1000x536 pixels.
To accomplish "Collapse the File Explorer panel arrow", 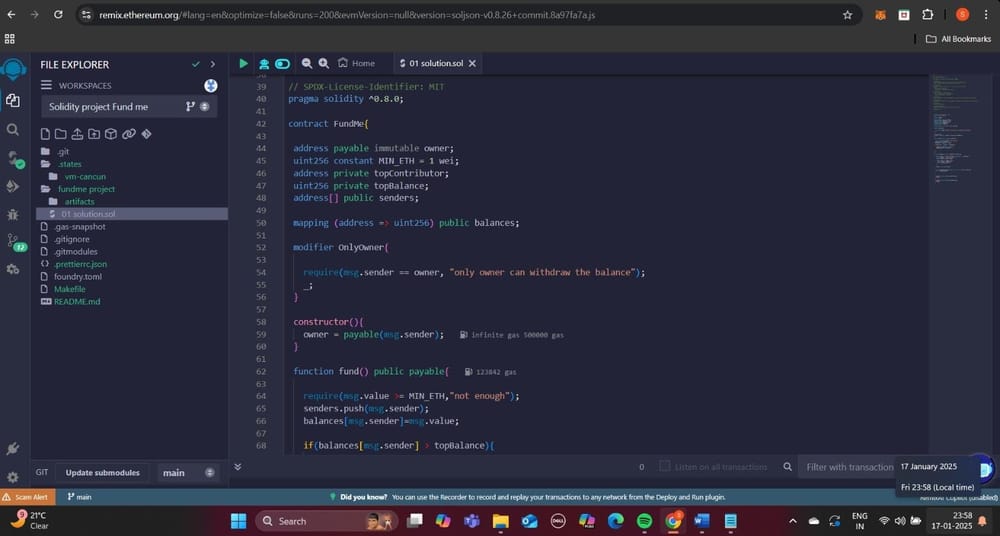I will point(212,64).
